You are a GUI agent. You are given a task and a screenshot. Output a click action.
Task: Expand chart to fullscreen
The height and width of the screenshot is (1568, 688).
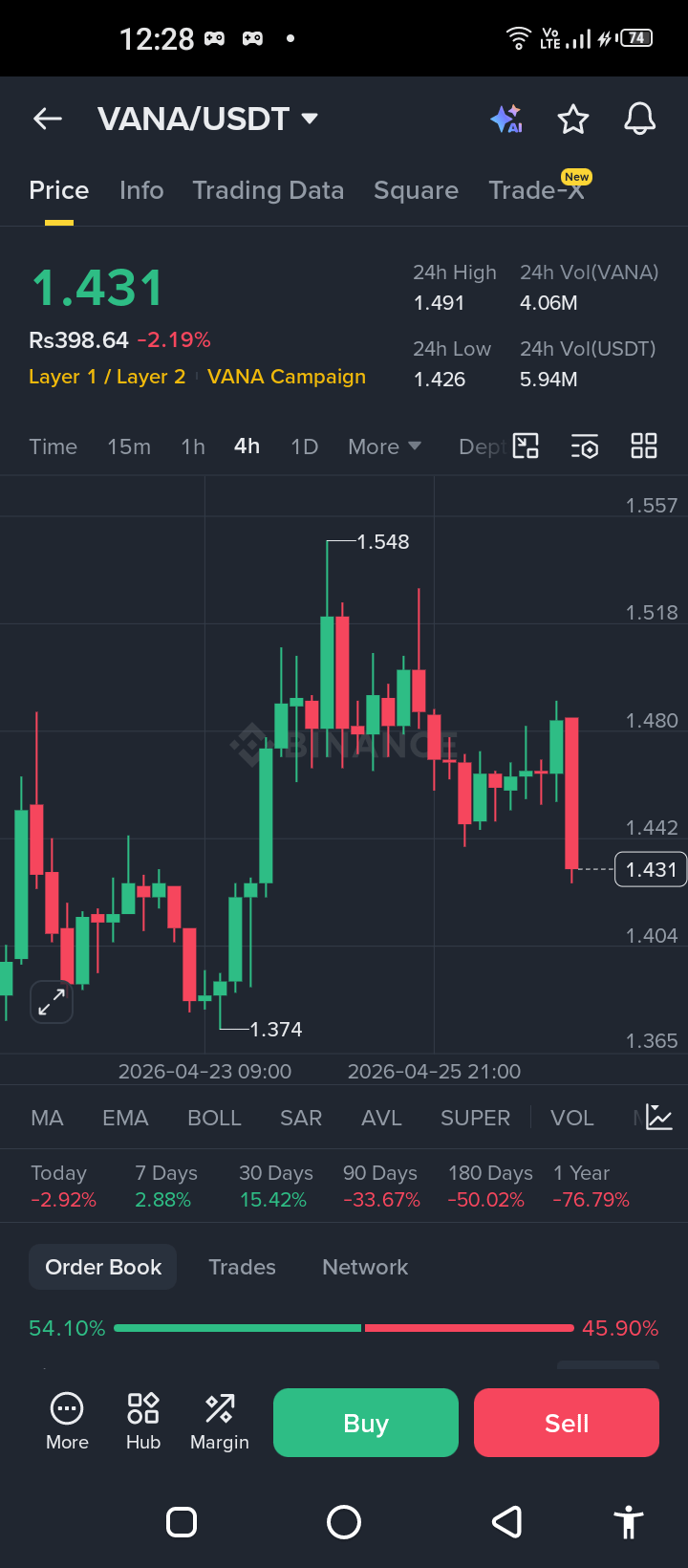click(52, 1002)
